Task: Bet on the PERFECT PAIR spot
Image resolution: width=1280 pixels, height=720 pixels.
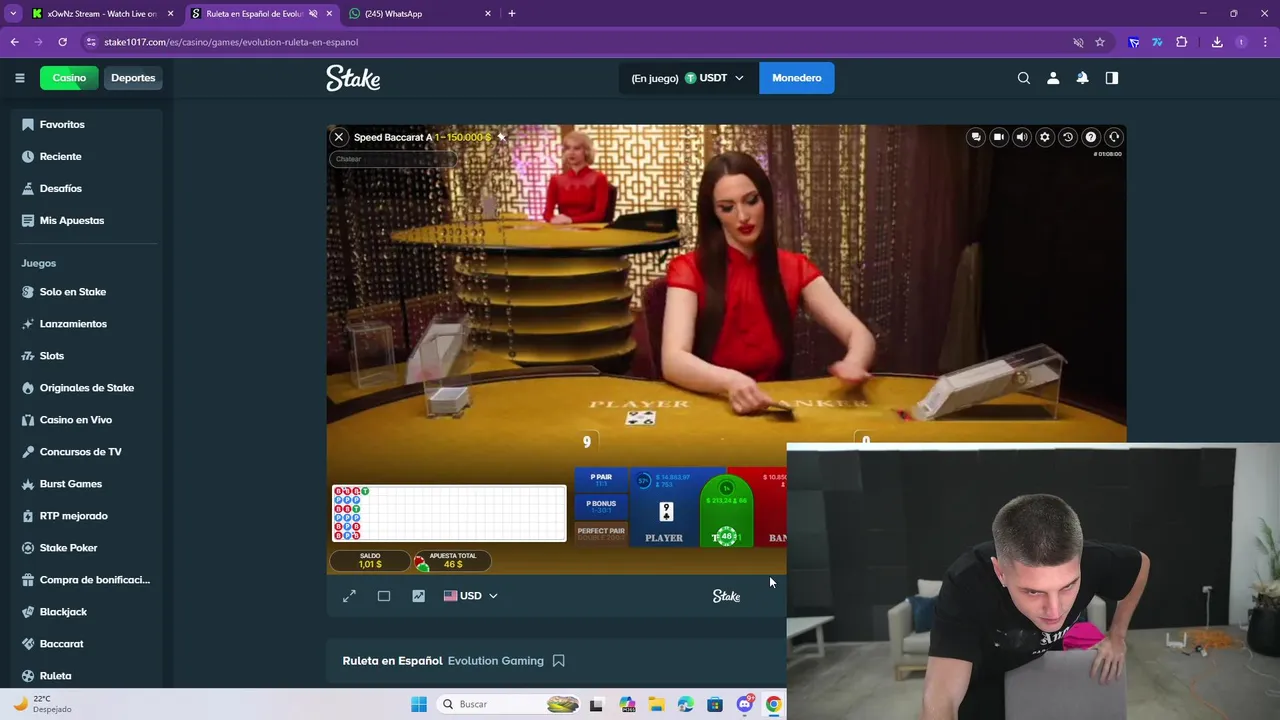Action: click(601, 533)
